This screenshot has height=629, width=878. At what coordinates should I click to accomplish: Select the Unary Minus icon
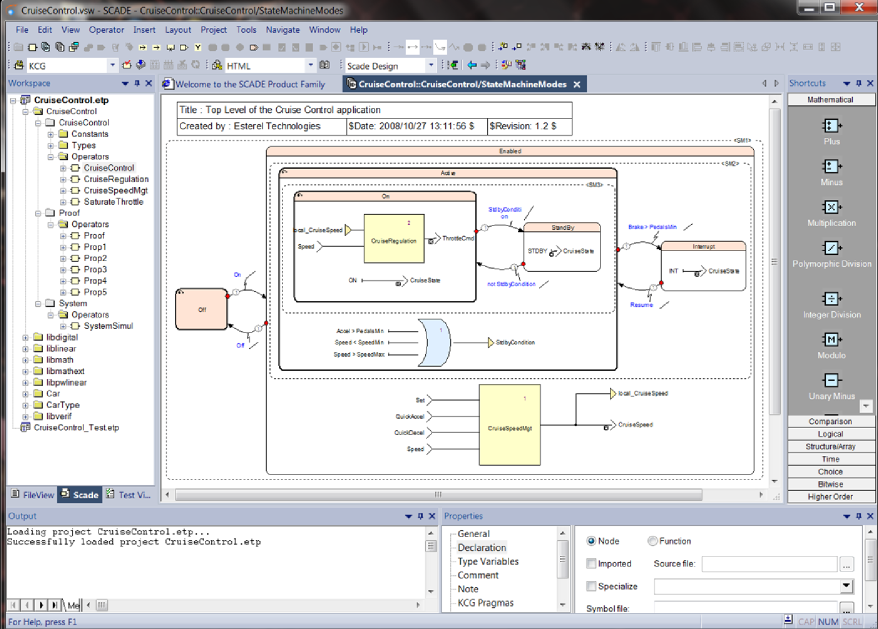pyautogui.click(x=831, y=381)
